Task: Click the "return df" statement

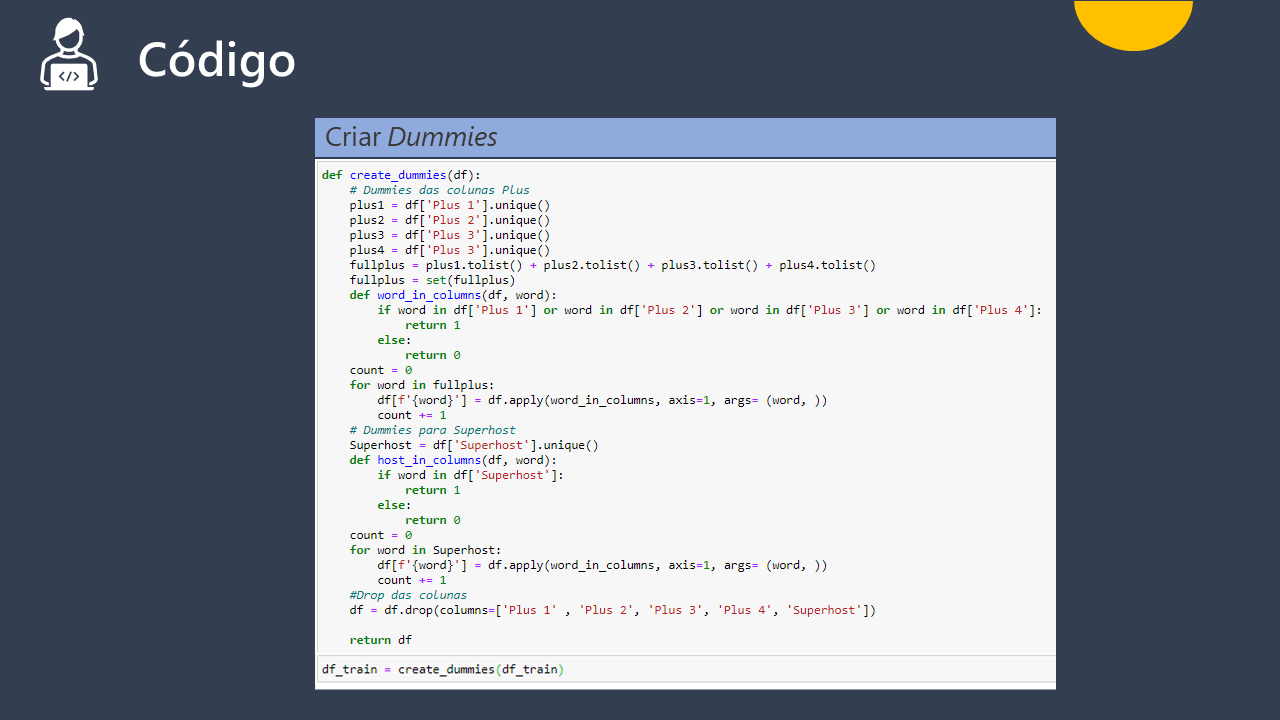Action: pyautogui.click(x=380, y=640)
